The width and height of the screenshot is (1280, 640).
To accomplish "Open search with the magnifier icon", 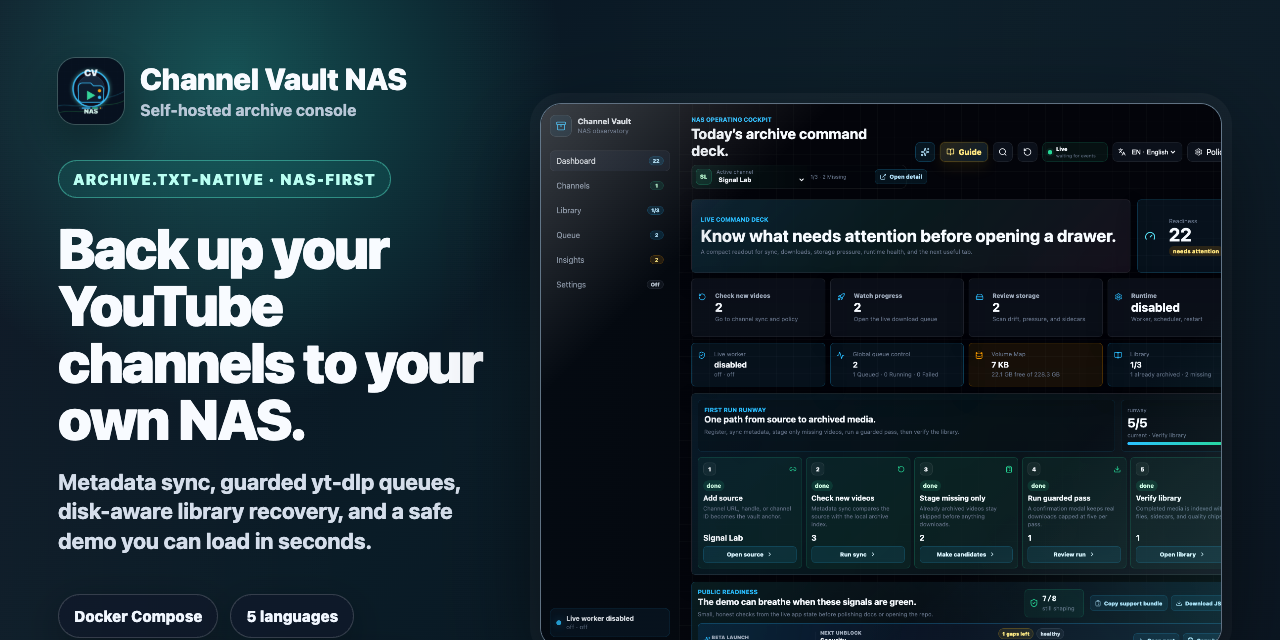I will tap(1003, 152).
